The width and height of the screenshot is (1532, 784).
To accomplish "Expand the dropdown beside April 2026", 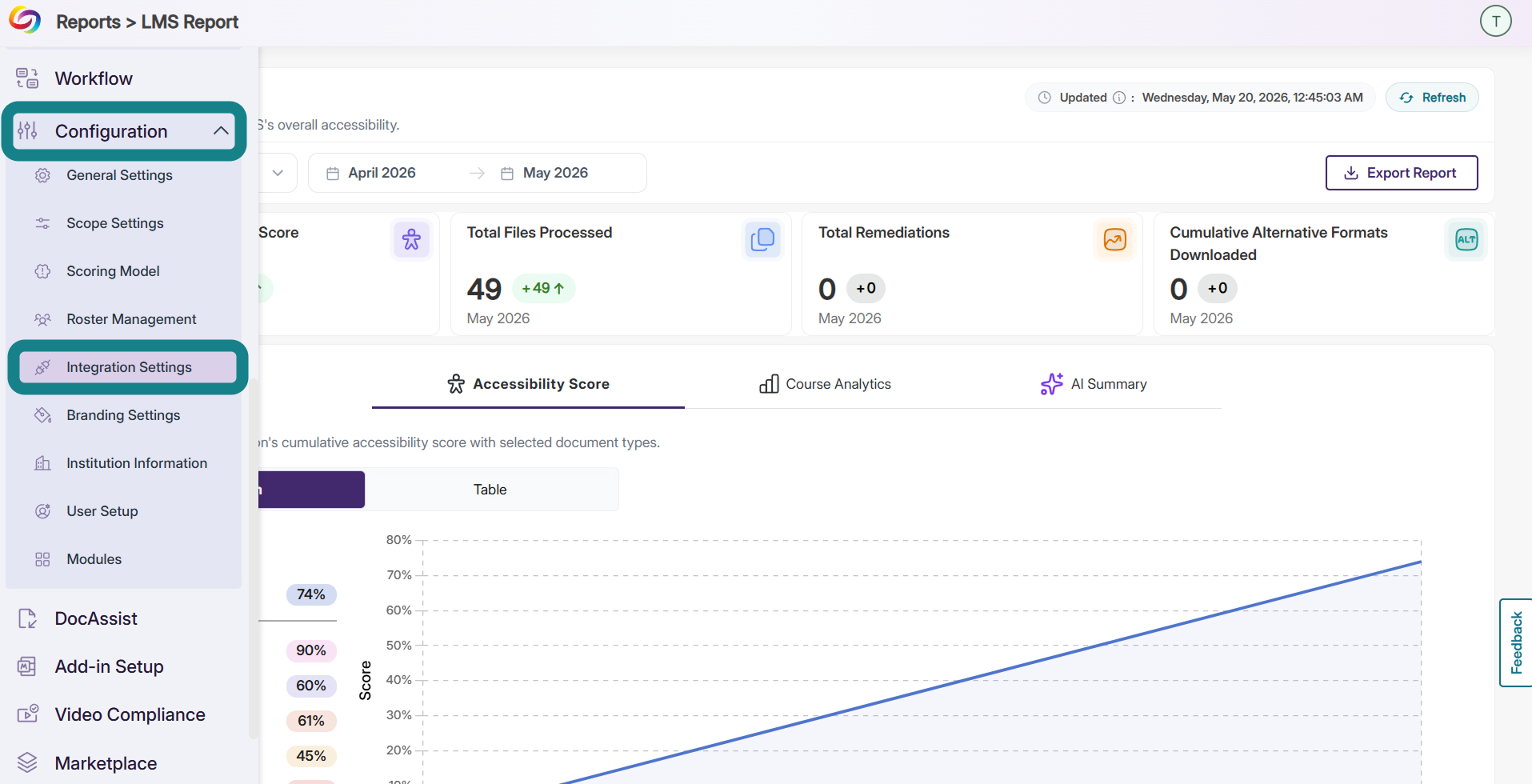I will [278, 173].
